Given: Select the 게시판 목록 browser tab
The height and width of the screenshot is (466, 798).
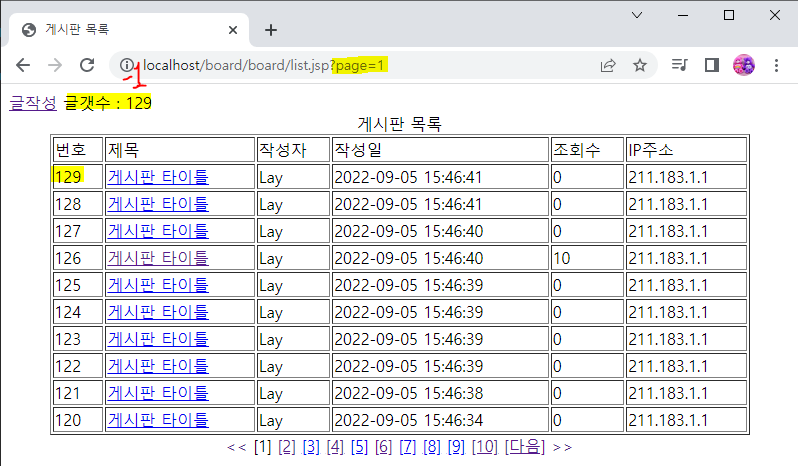Looking at the screenshot, I should [127, 30].
